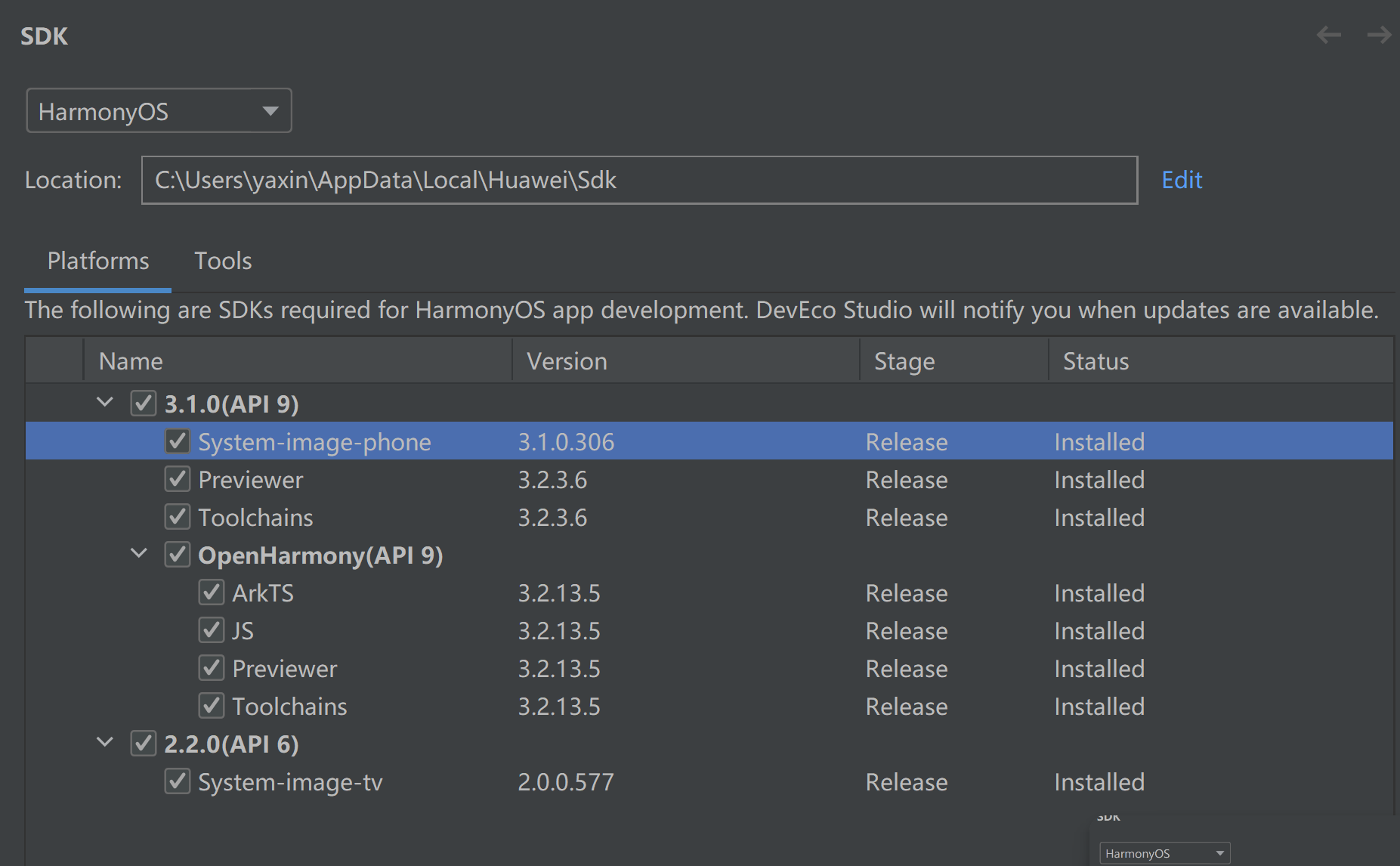Select the ArkTS row name

(263, 593)
